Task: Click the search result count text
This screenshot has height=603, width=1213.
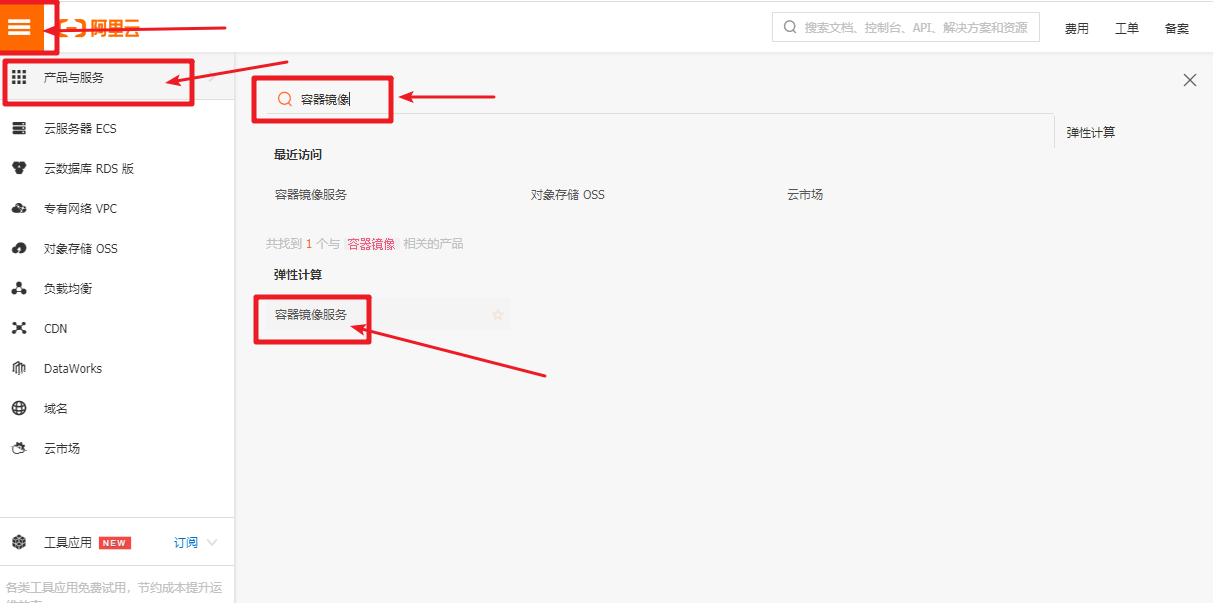Action: pyautogui.click(x=365, y=244)
